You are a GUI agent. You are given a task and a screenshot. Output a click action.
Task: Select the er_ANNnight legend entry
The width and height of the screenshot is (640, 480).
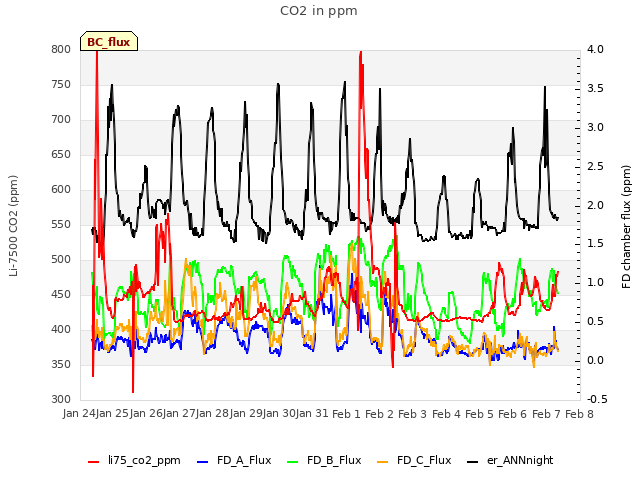510,460
